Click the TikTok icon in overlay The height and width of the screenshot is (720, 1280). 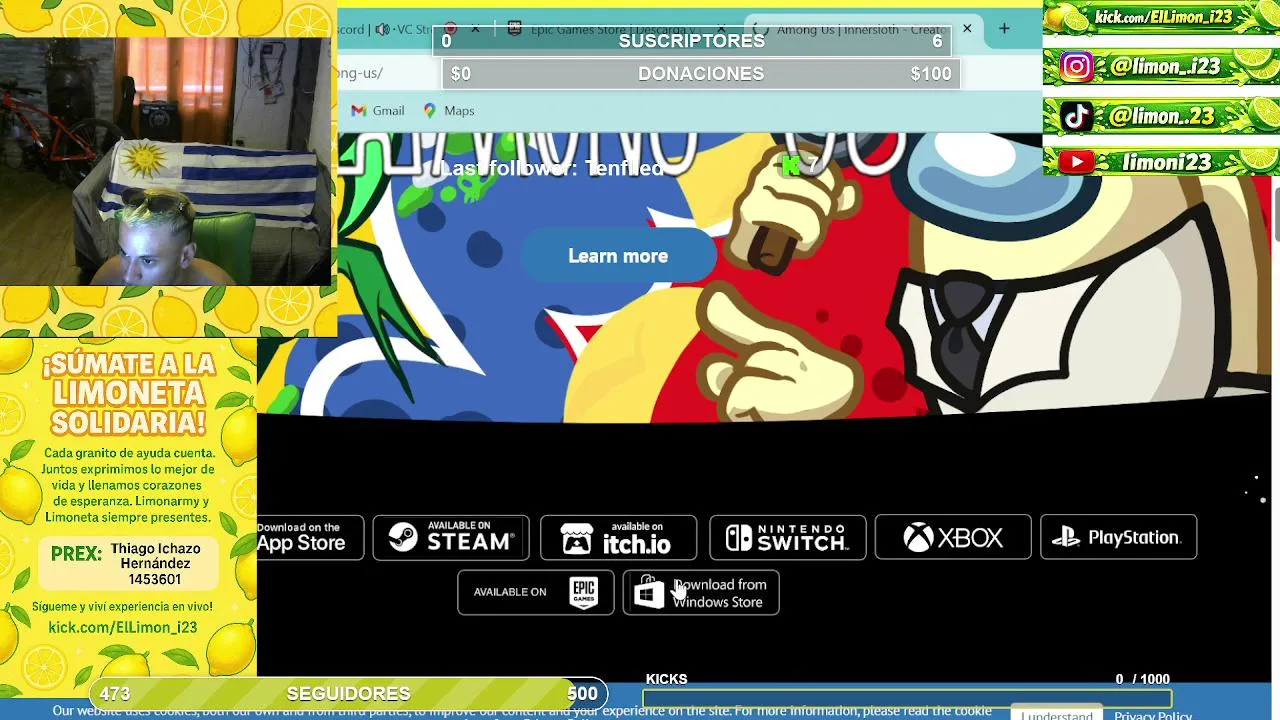coord(1076,116)
